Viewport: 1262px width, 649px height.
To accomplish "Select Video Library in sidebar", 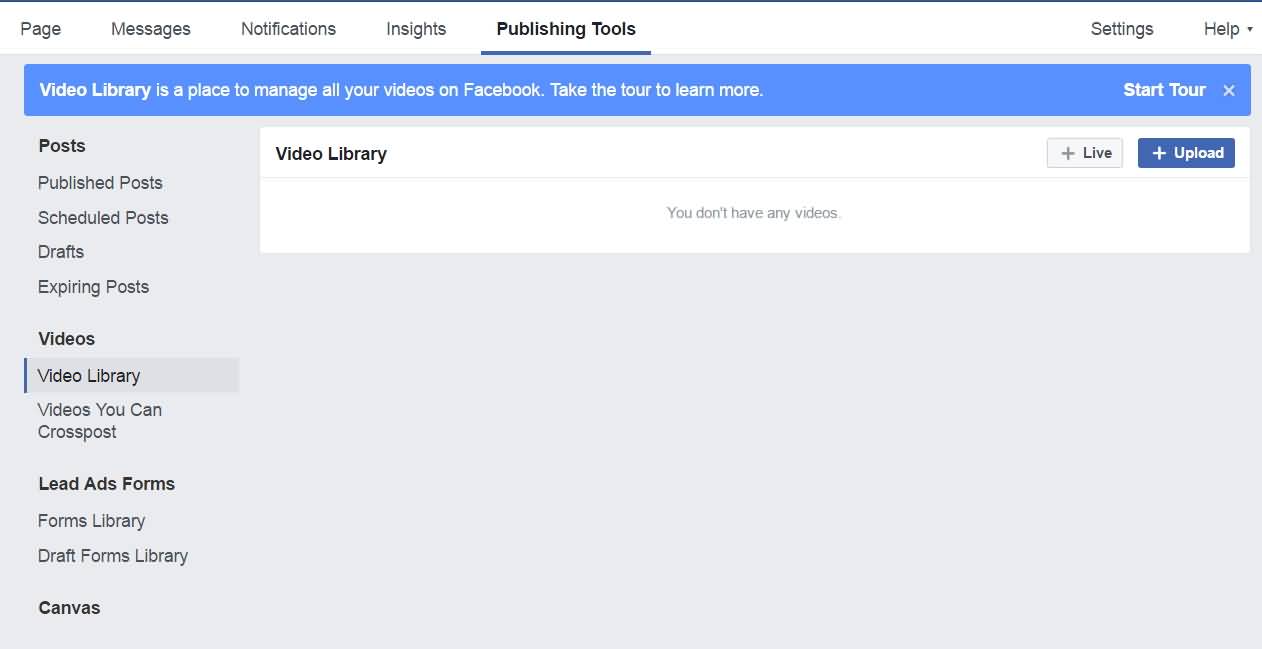I will pyautogui.click(x=132, y=376).
